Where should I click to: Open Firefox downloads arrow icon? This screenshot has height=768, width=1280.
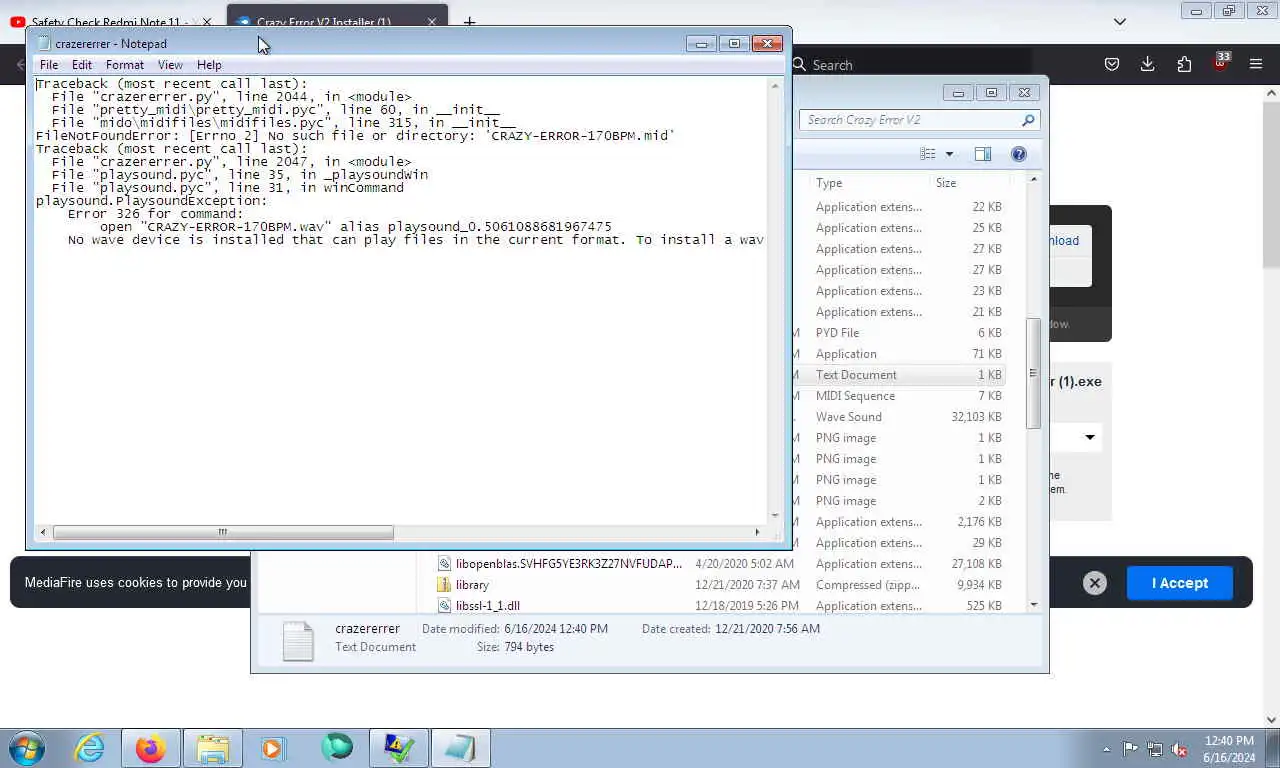1147,64
